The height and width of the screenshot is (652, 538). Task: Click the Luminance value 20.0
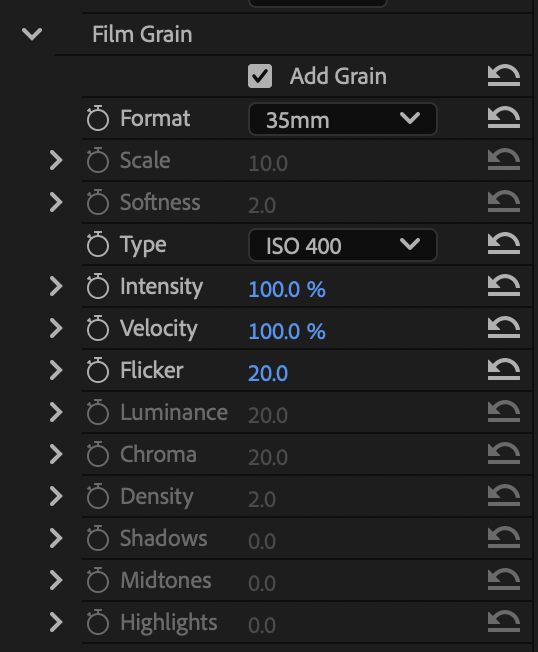click(268, 415)
